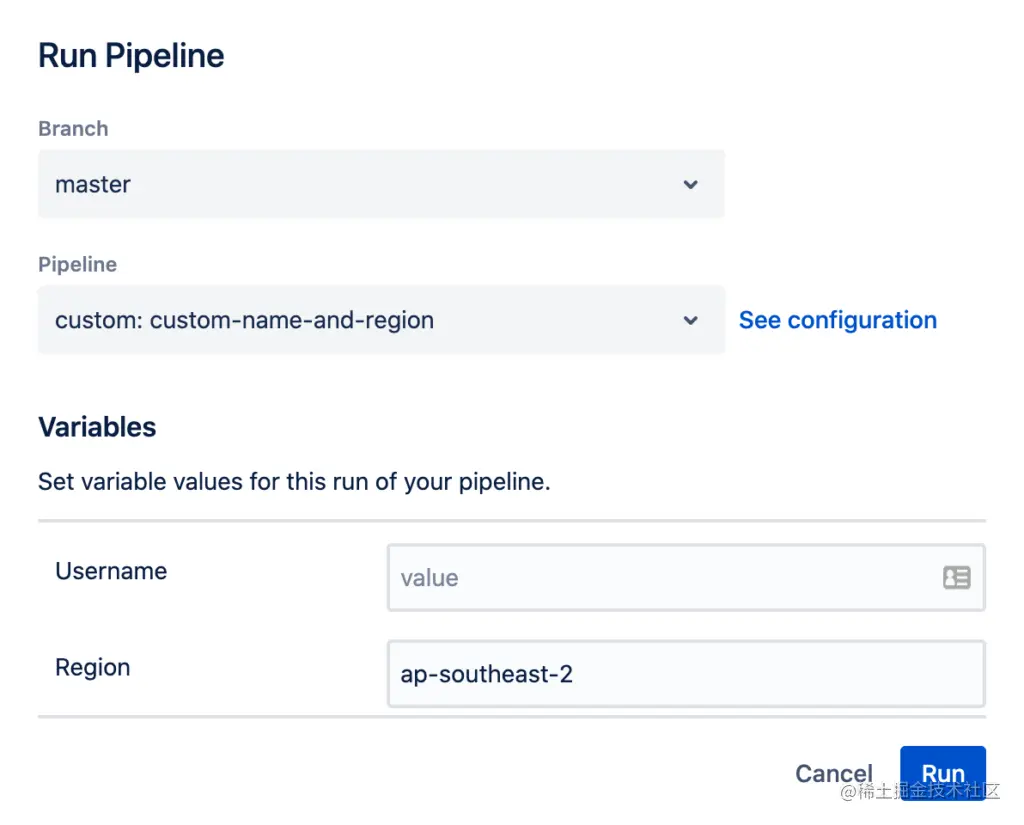Click the 'custom: custom-name-and-region' pipeline text
Screen dimensions: 1024x825
(244, 321)
